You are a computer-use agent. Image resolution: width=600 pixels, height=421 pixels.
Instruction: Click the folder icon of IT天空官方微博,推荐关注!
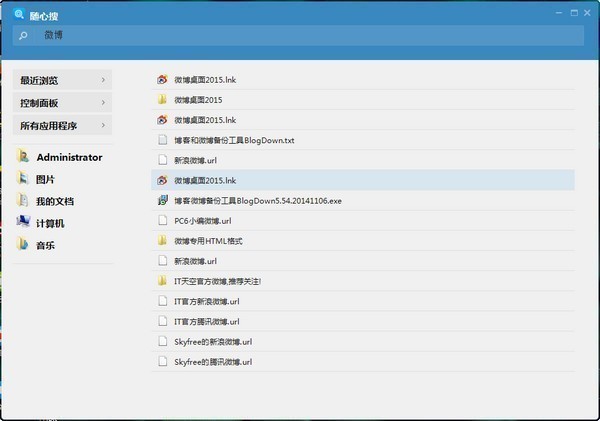162,281
